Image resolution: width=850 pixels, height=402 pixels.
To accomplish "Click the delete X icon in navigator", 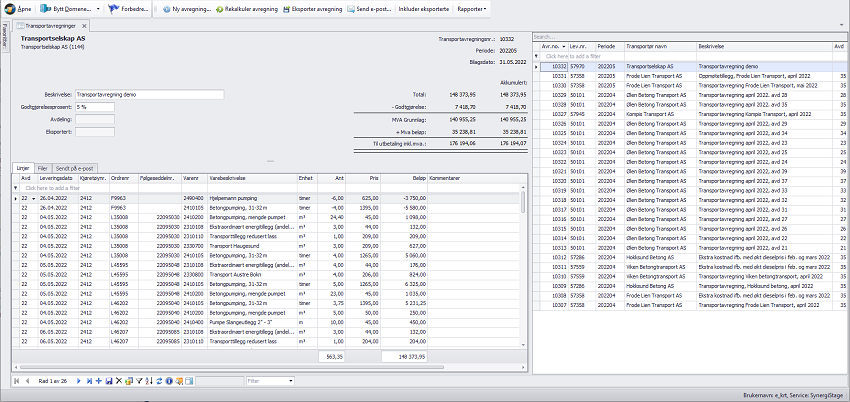I will [119, 381].
